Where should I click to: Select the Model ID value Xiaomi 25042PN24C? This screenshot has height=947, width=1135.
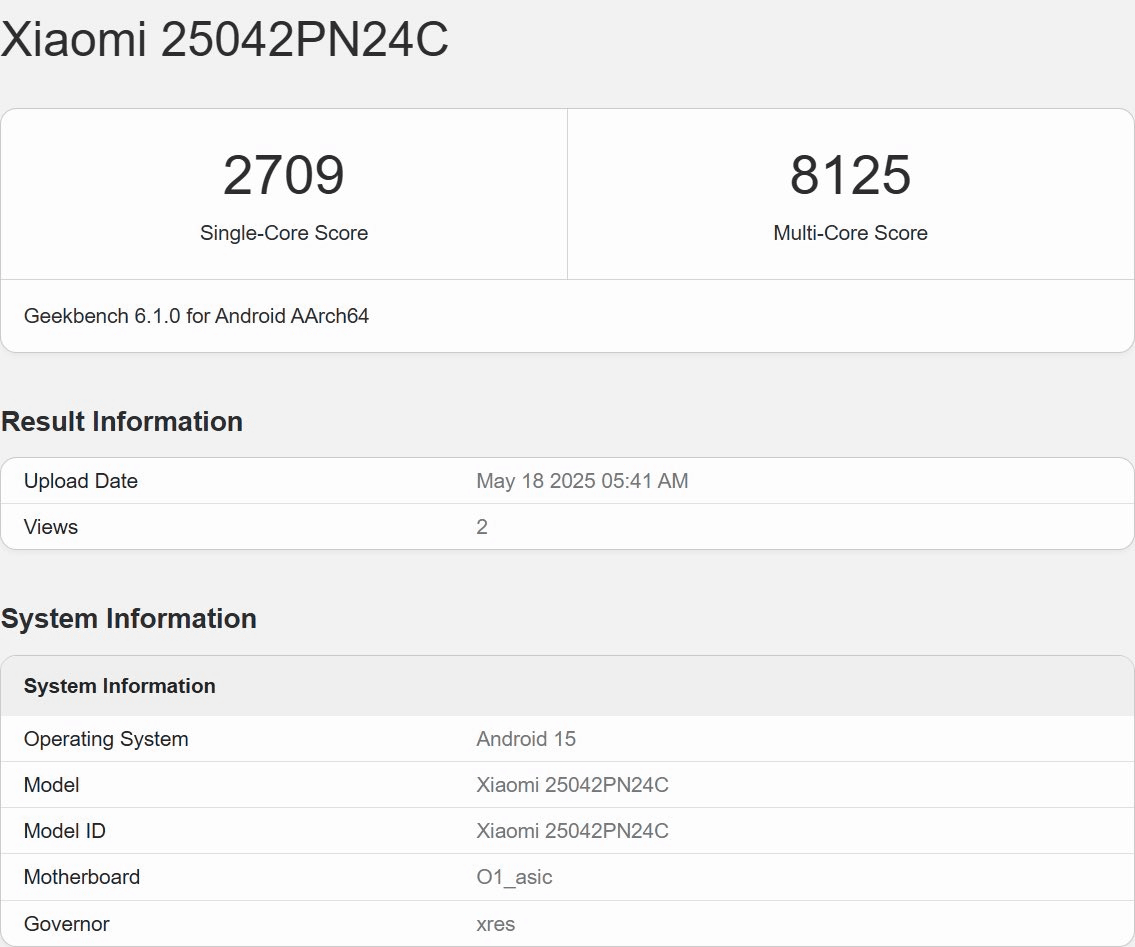point(573,831)
